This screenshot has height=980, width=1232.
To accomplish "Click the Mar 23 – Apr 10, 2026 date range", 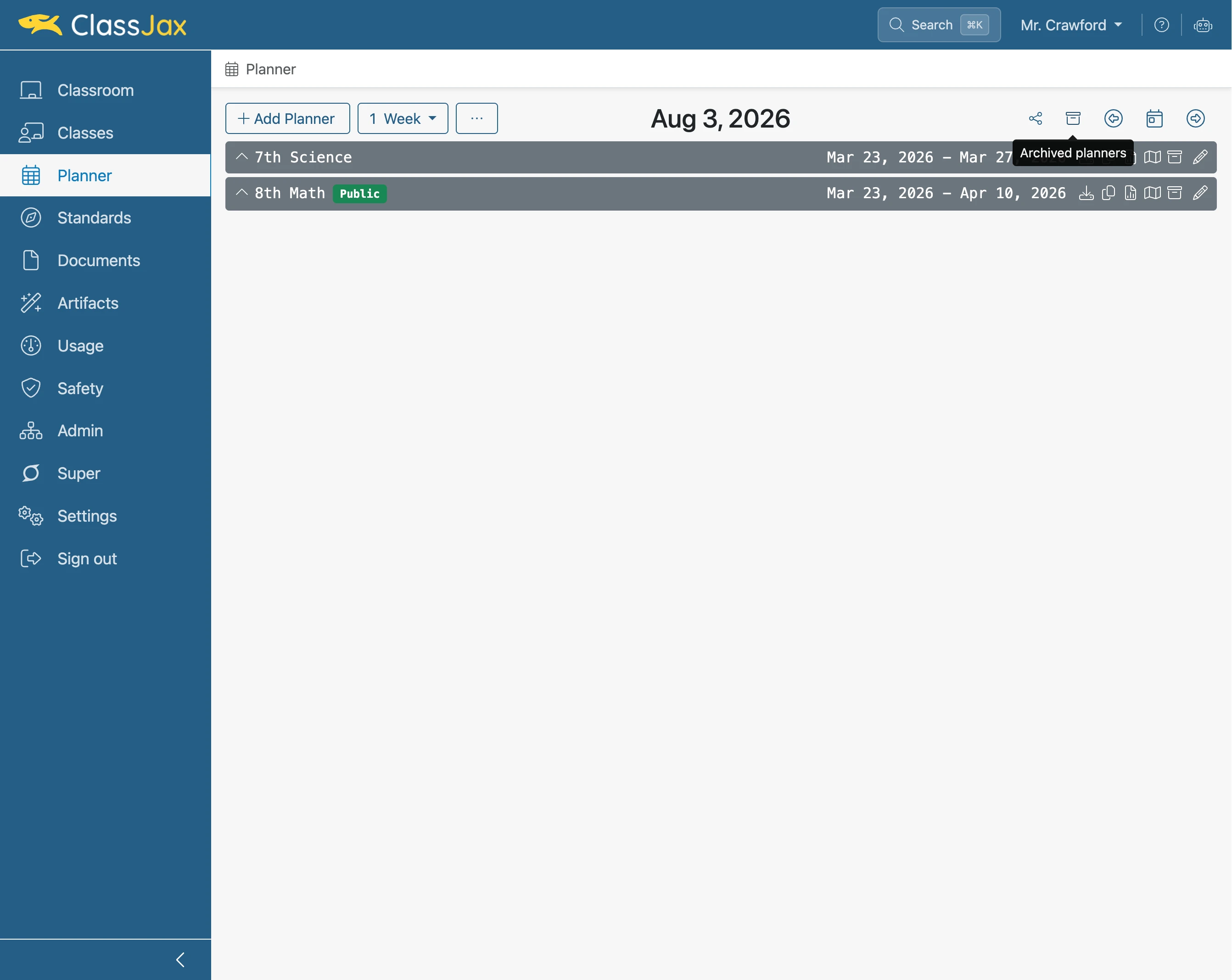I will (946, 193).
